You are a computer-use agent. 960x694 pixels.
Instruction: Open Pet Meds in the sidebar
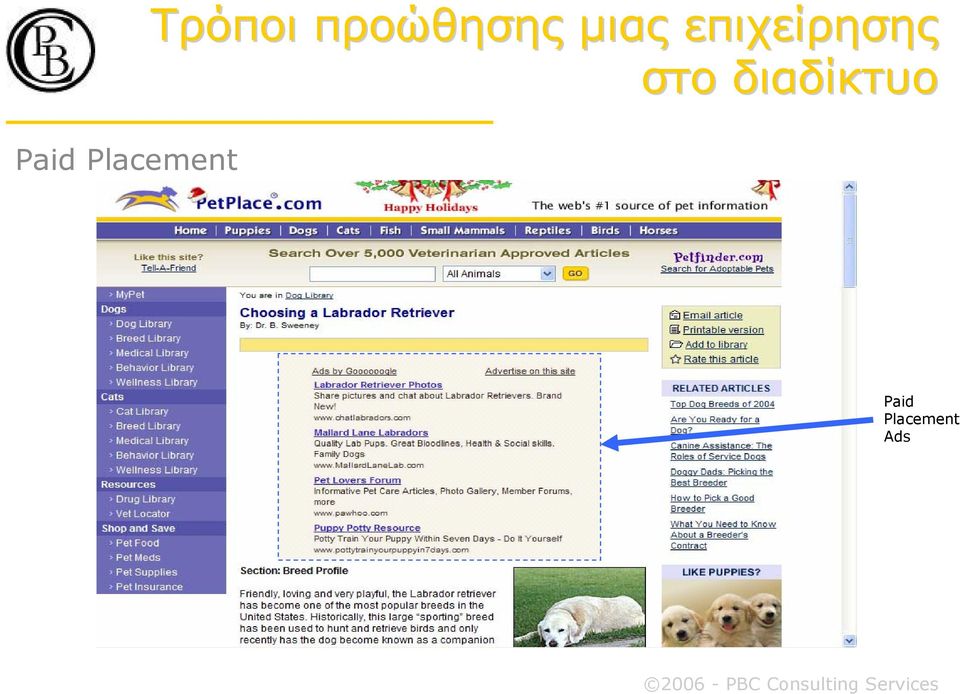138,558
